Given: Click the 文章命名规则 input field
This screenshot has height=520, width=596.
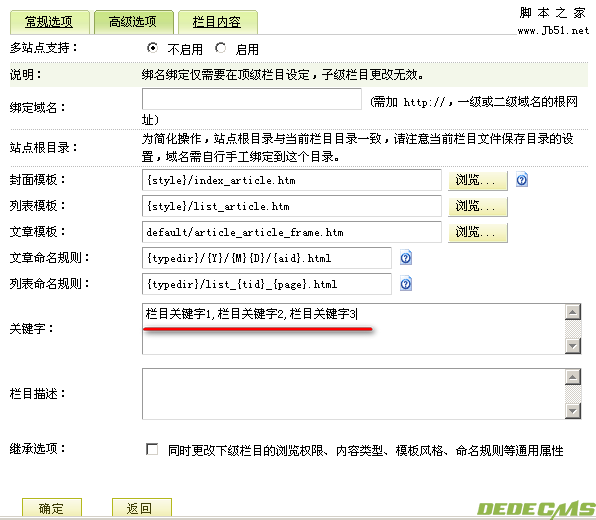Looking at the screenshot, I should 266,258.
